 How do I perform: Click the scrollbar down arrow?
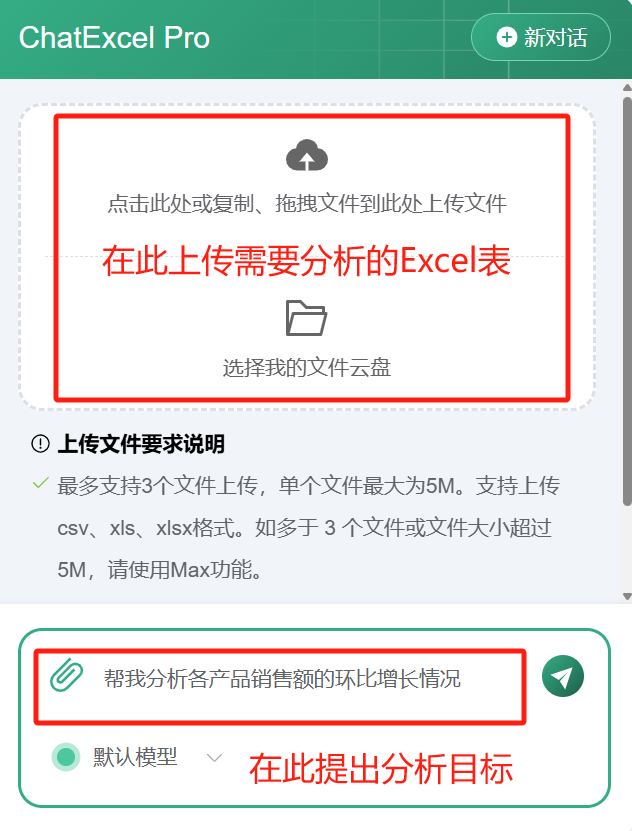[627, 597]
